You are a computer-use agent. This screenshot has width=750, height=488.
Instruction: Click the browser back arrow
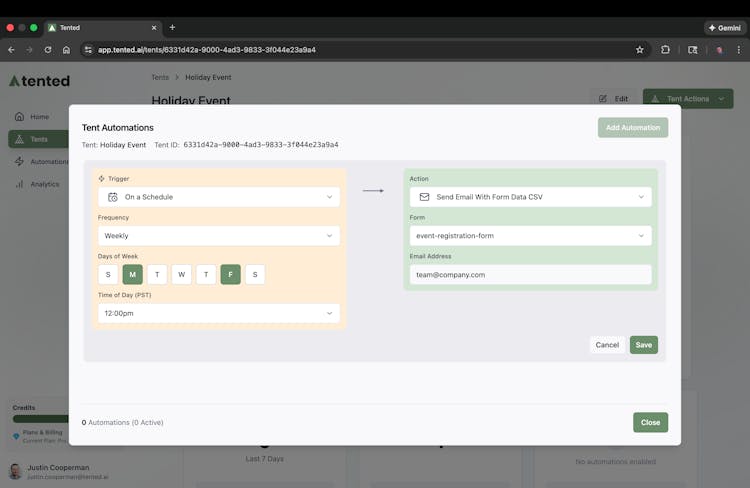point(11,49)
